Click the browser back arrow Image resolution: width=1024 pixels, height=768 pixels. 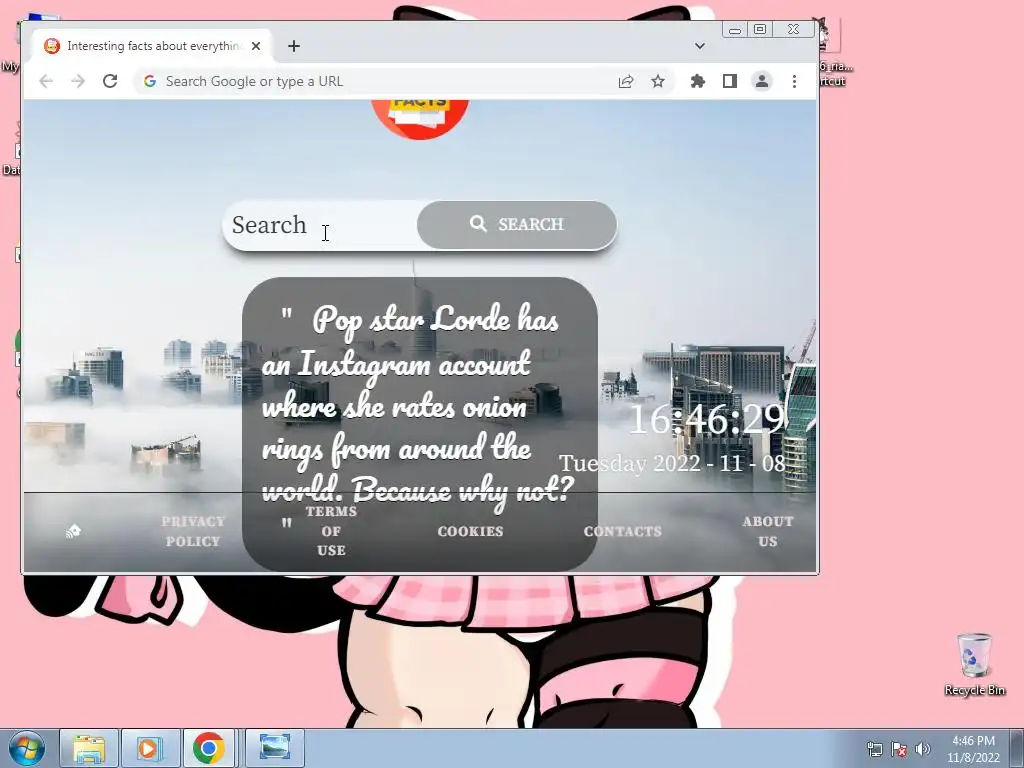point(46,81)
